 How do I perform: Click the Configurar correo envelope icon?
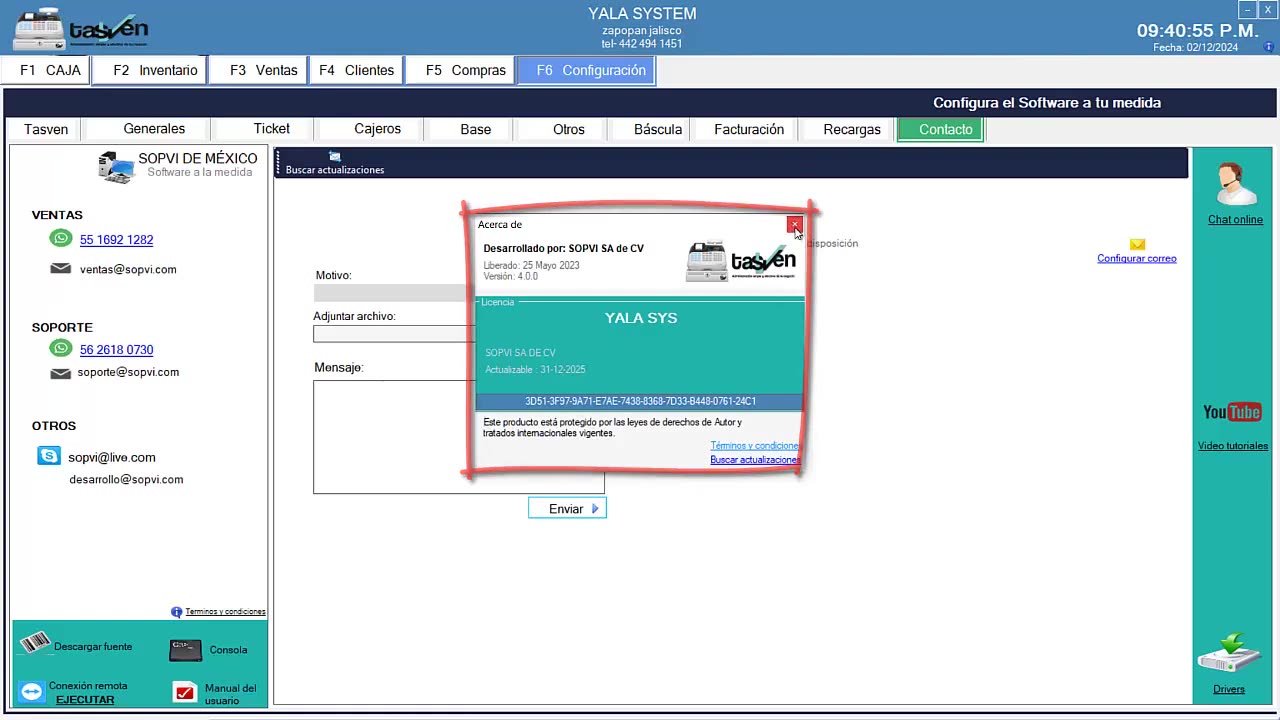click(x=1137, y=244)
